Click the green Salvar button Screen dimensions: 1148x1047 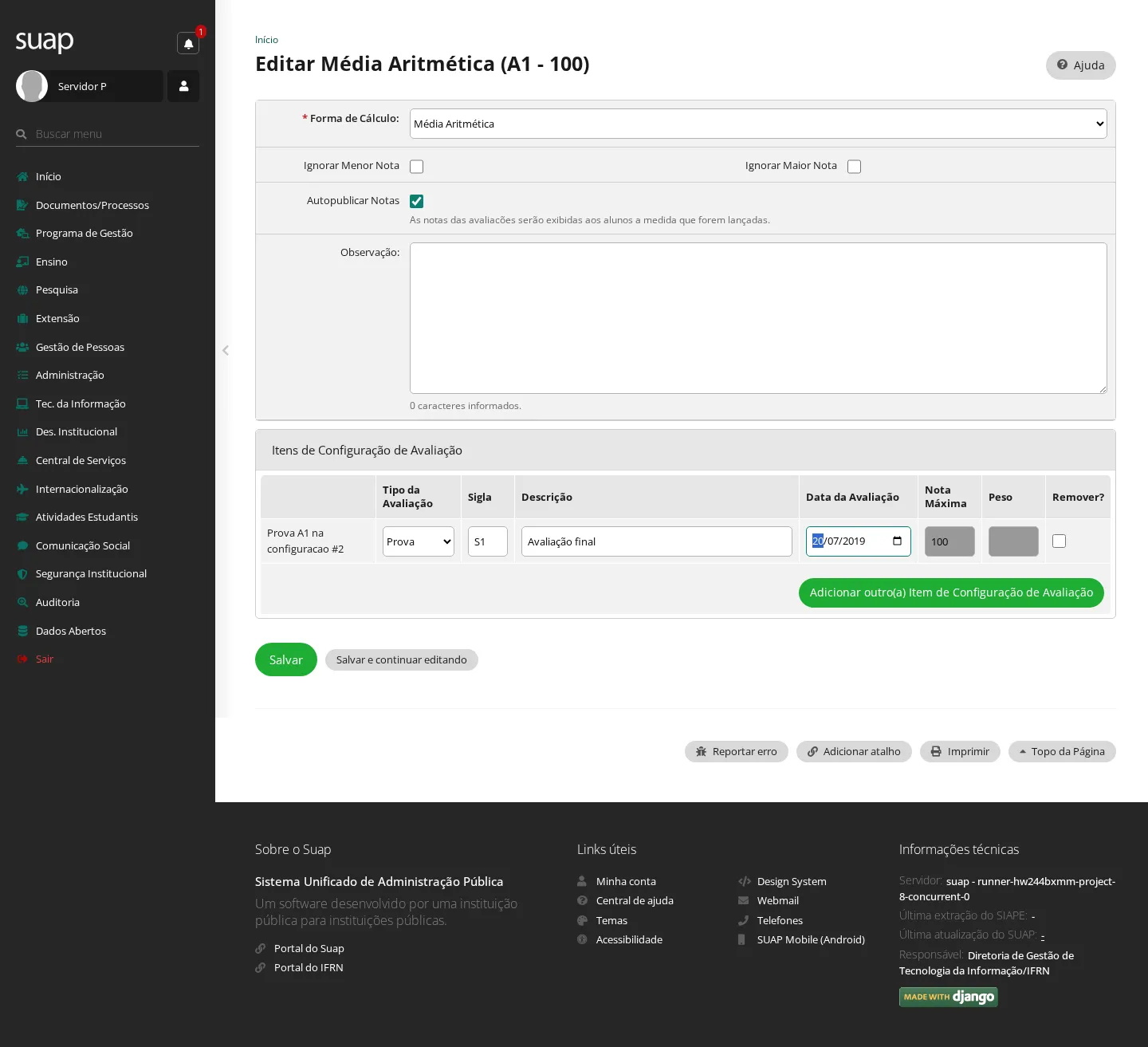point(286,659)
